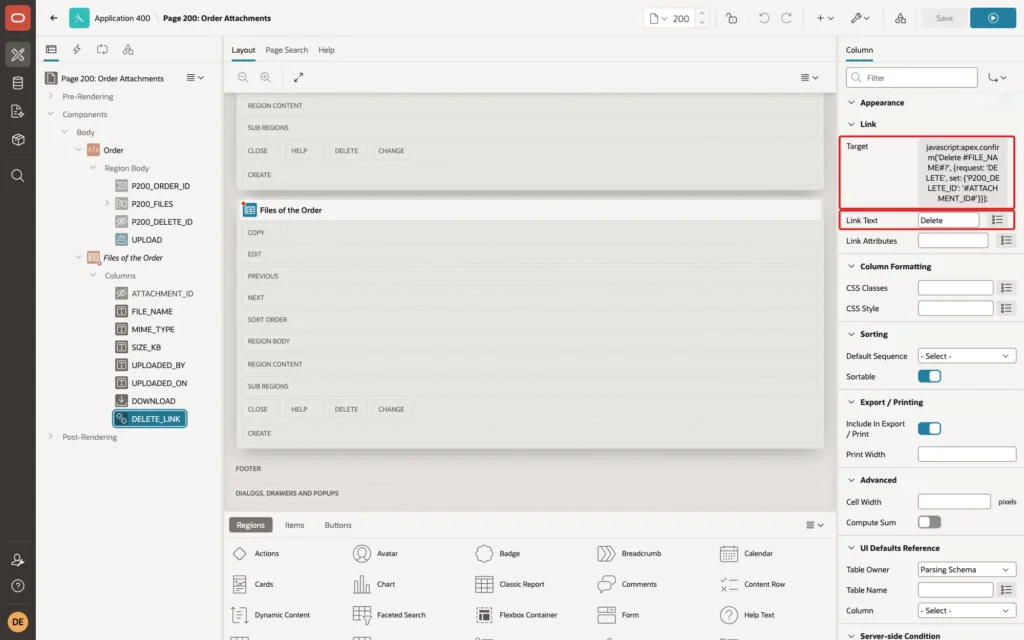The height and width of the screenshot is (640, 1024).
Task: Click the Oracle logo at top left
Action: pos(18,18)
